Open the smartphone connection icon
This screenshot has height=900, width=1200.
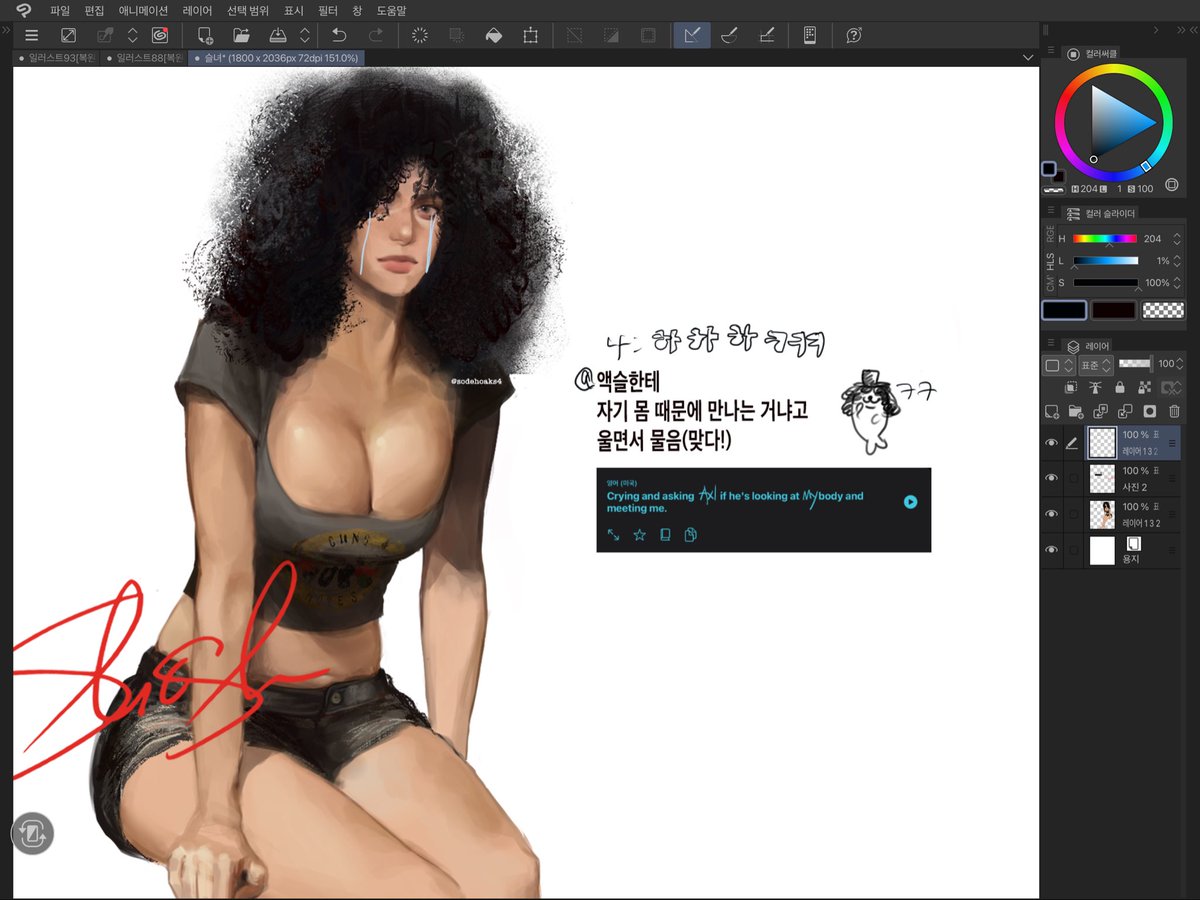(810, 35)
